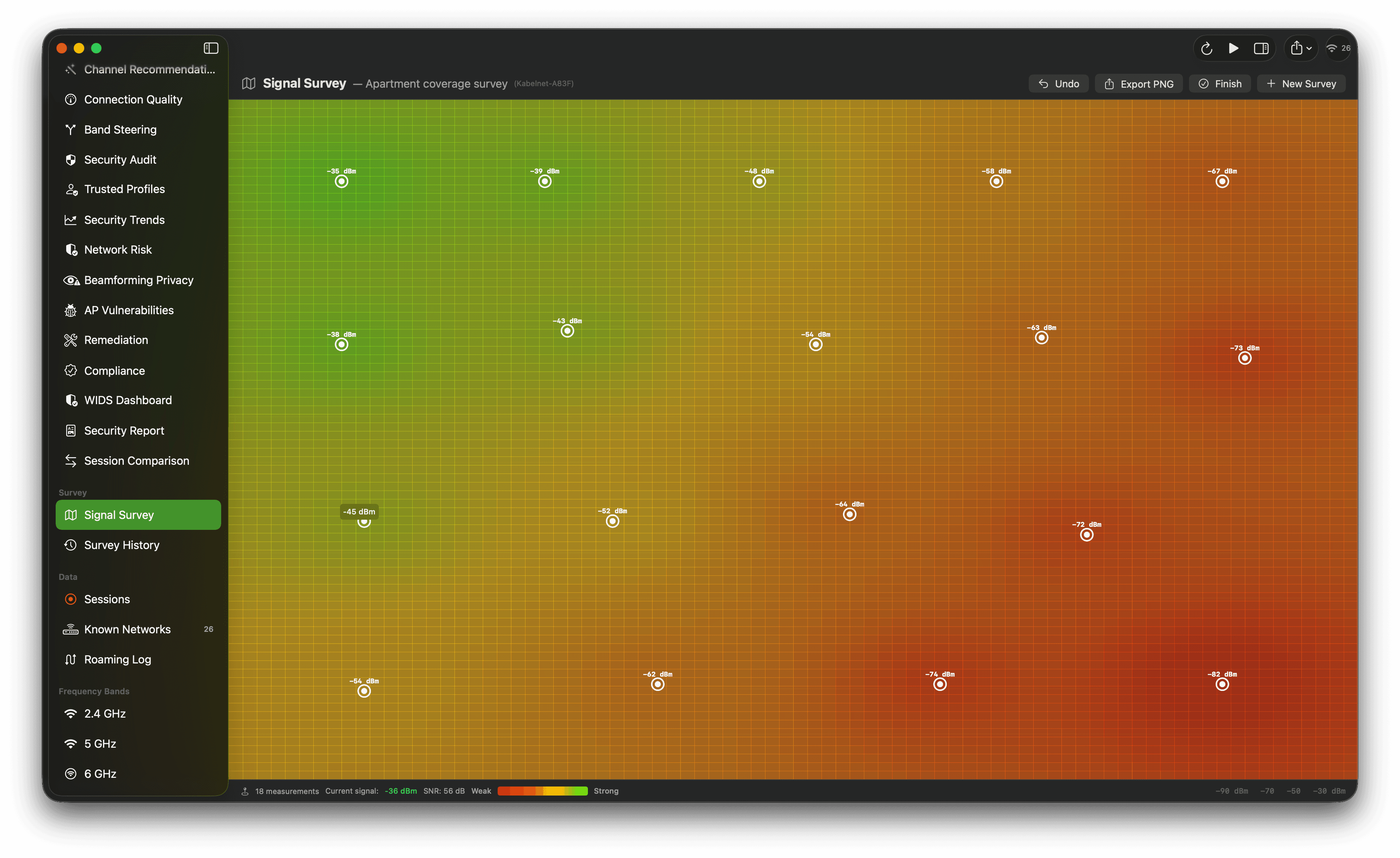Viewport: 1400px width, 858px height.
Task: Export the heatmap as PNG
Action: [1139, 84]
